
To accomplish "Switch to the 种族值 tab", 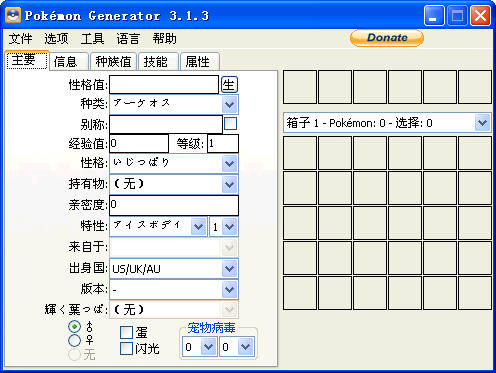I will (x=113, y=62).
